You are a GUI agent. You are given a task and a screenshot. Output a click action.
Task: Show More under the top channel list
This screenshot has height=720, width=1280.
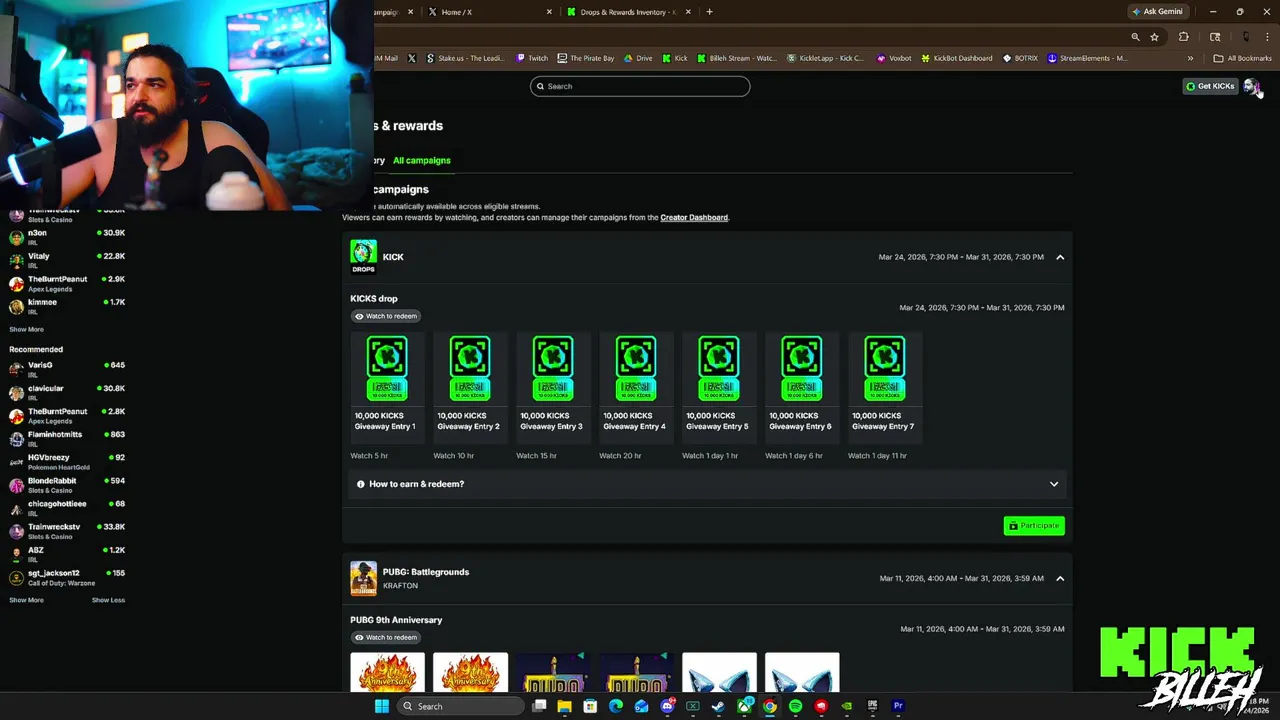[26, 329]
